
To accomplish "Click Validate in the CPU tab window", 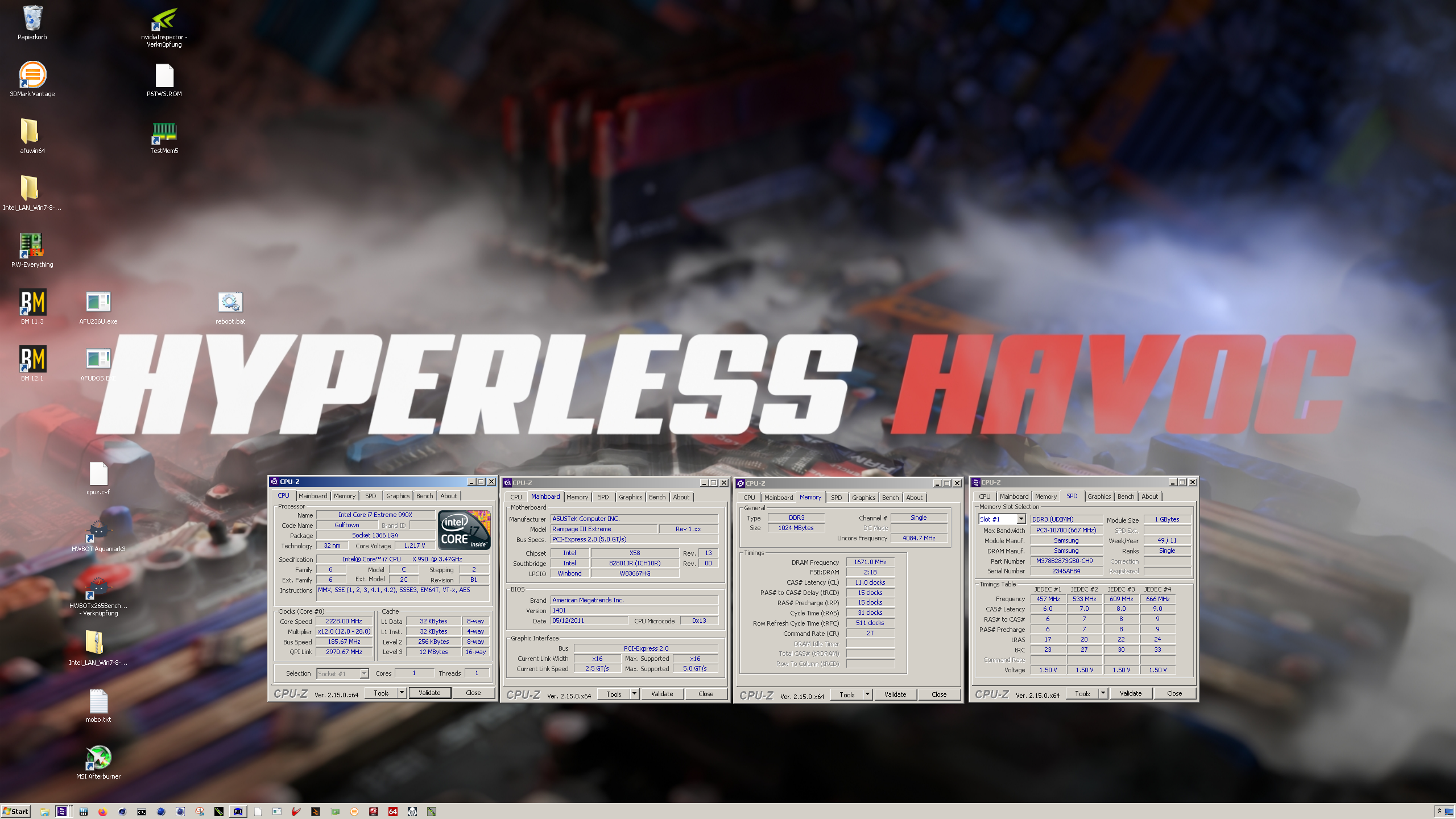I will coord(429,693).
